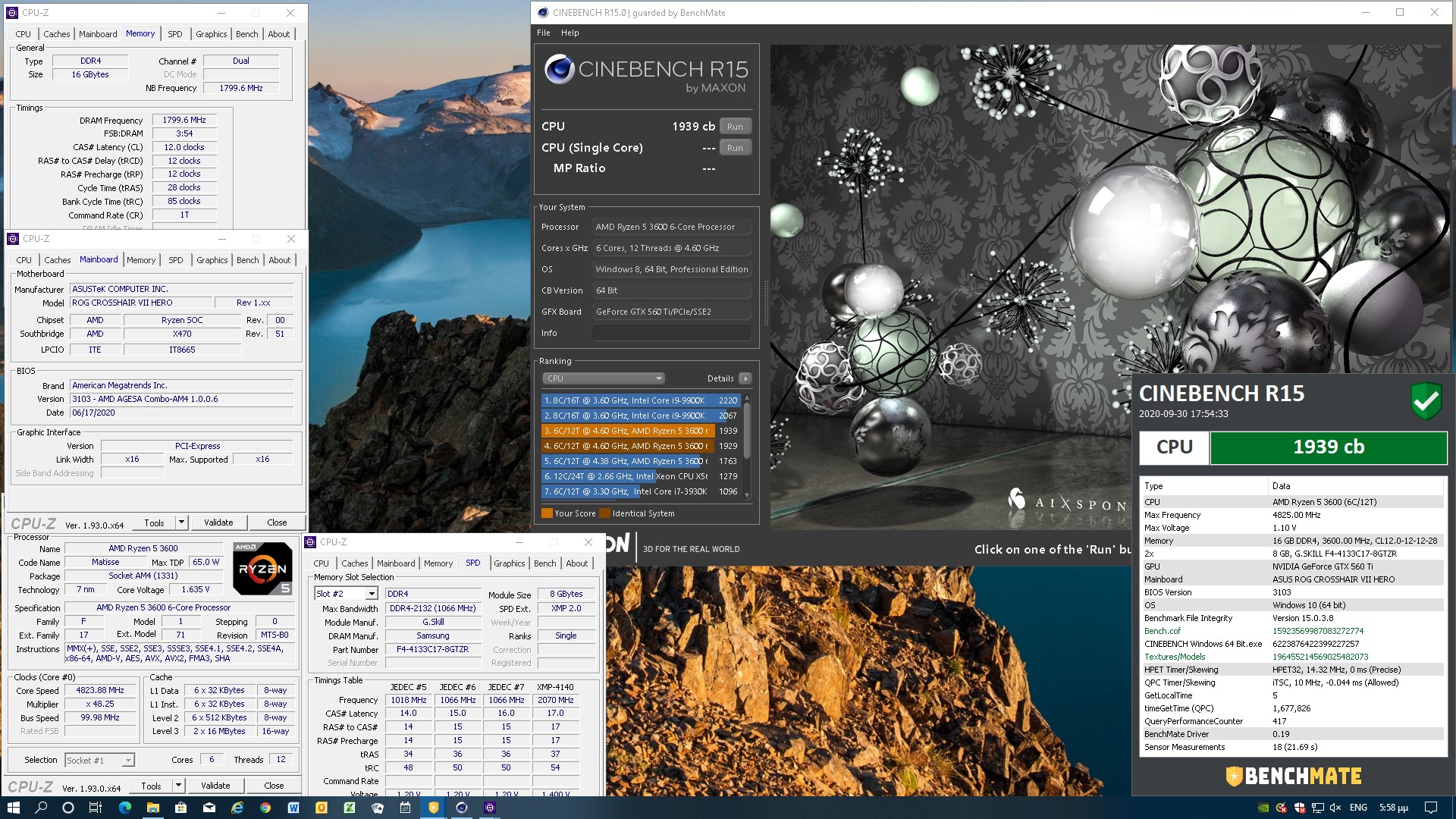Viewport: 1456px width, 819px height.
Task: Open Textures/Models link in BenchMate
Action: tap(1174, 657)
